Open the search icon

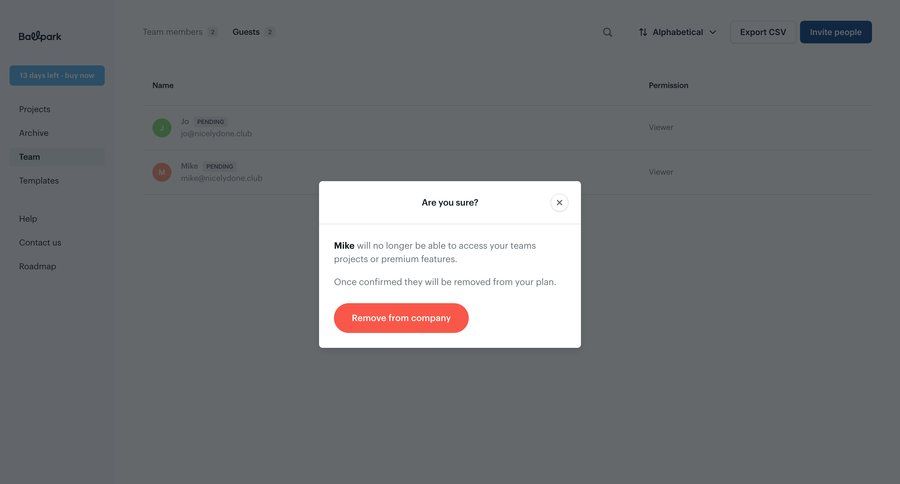pos(607,32)
